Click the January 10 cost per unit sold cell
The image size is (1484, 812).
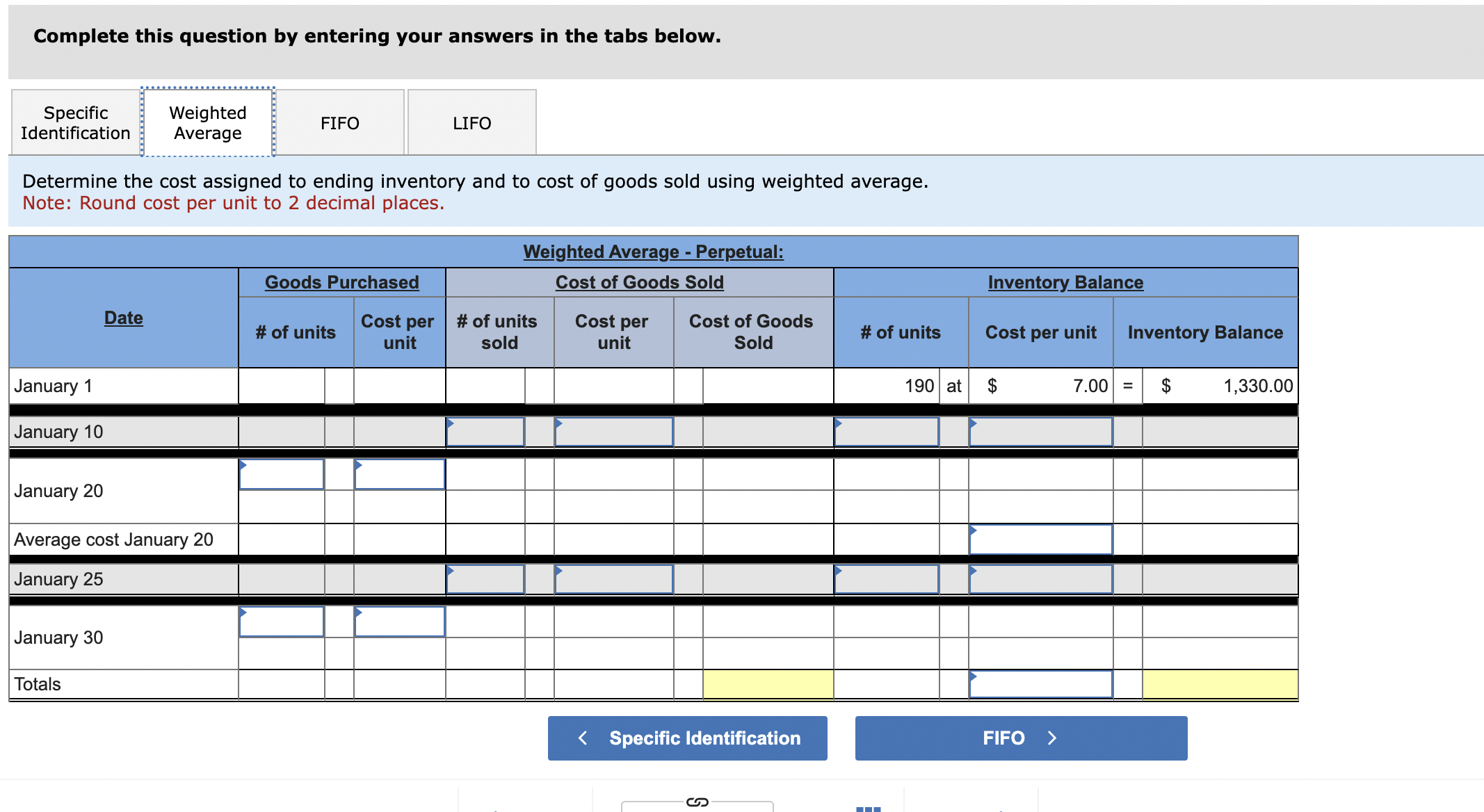(613, 432)
